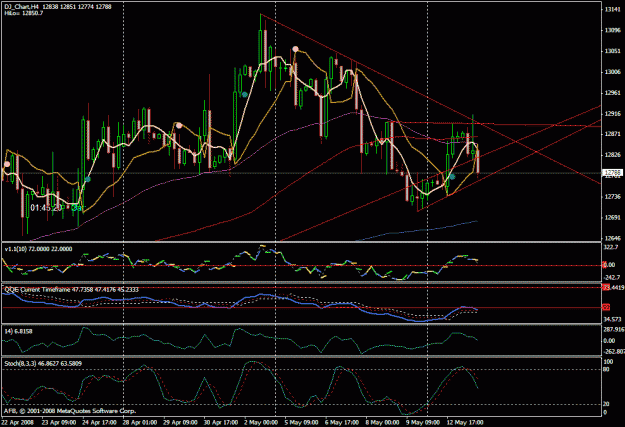
Task: Select the 13051 price level label
Action: [612, 51]
